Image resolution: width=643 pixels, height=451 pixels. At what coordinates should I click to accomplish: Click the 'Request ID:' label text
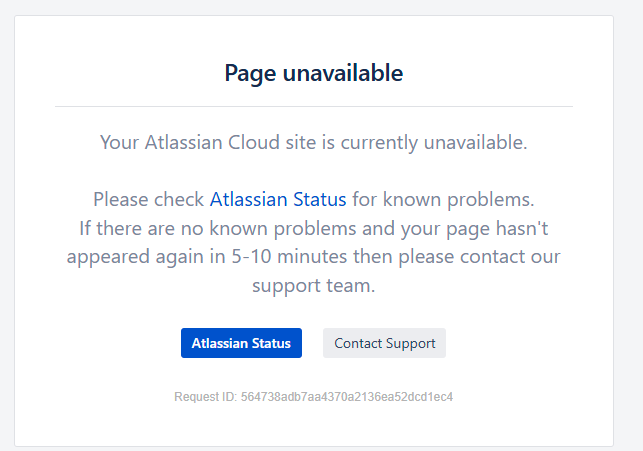(205, 397)
